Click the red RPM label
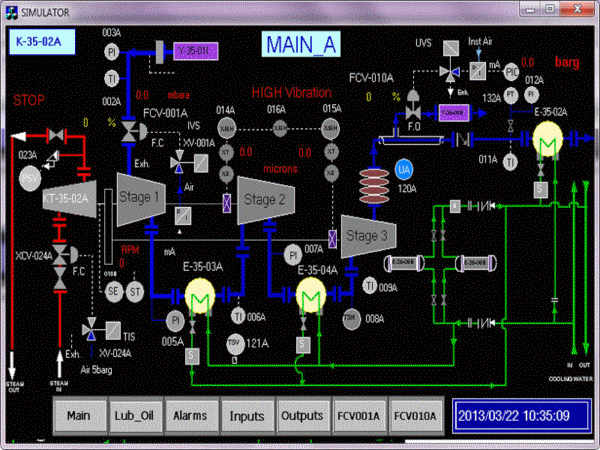 tap(130, 250)
